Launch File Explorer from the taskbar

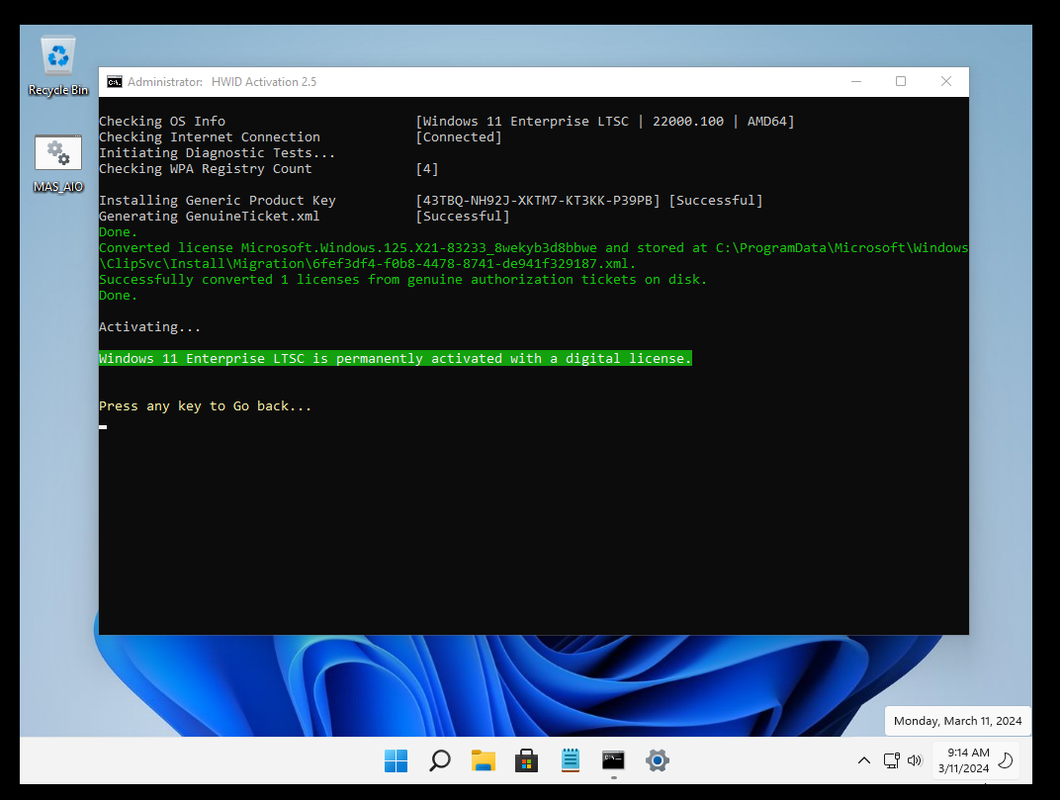(x=483, y=761)
